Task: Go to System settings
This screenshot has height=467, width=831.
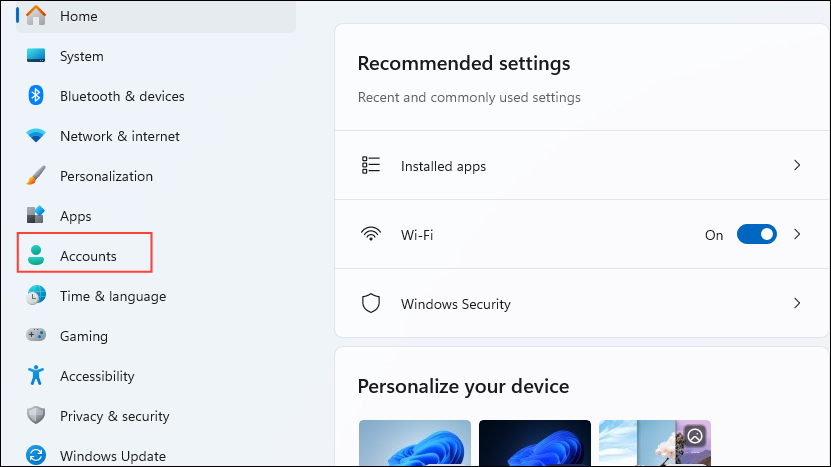Action: click(156, 56)
